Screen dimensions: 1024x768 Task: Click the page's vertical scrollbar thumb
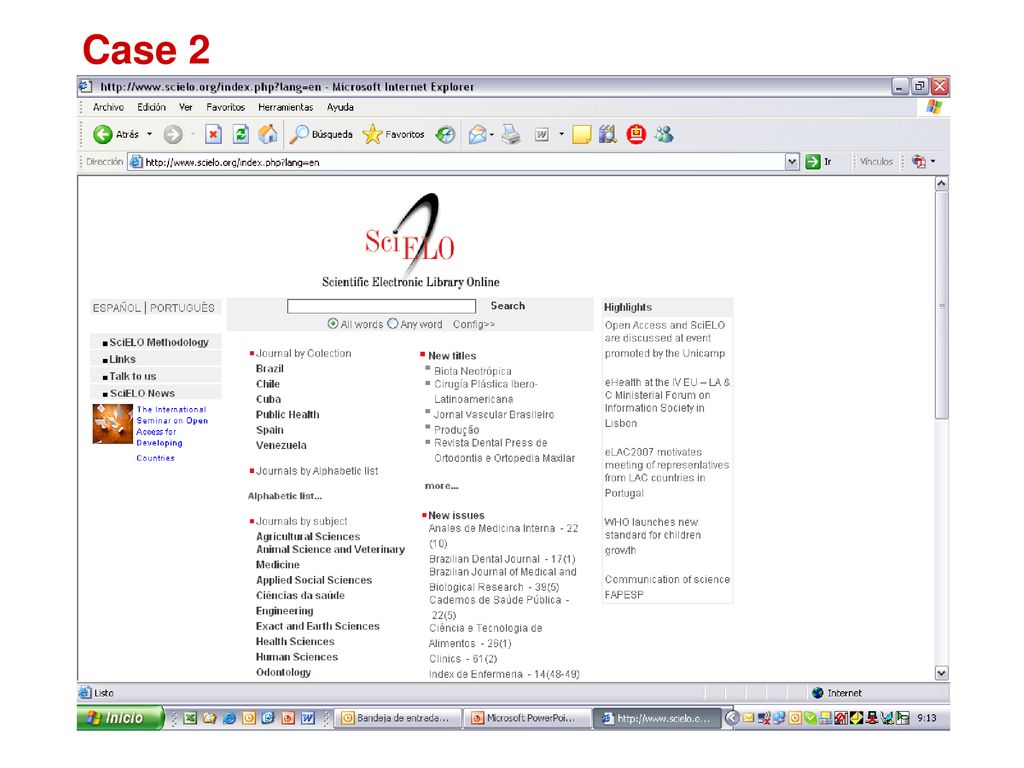click(x=941, y=305)
